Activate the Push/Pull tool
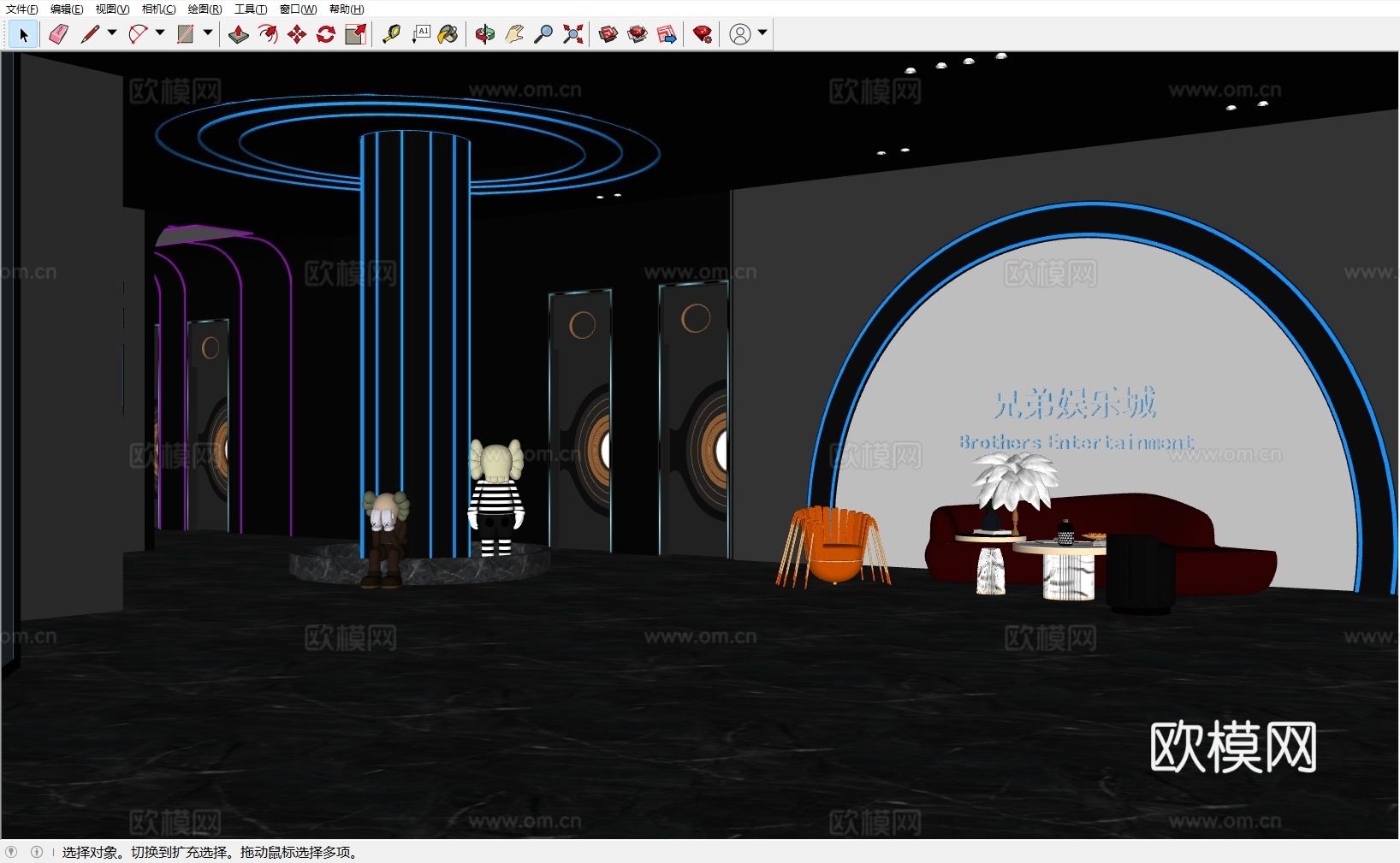The height and width of the screenshot is (863, 1400). [239, 34]
